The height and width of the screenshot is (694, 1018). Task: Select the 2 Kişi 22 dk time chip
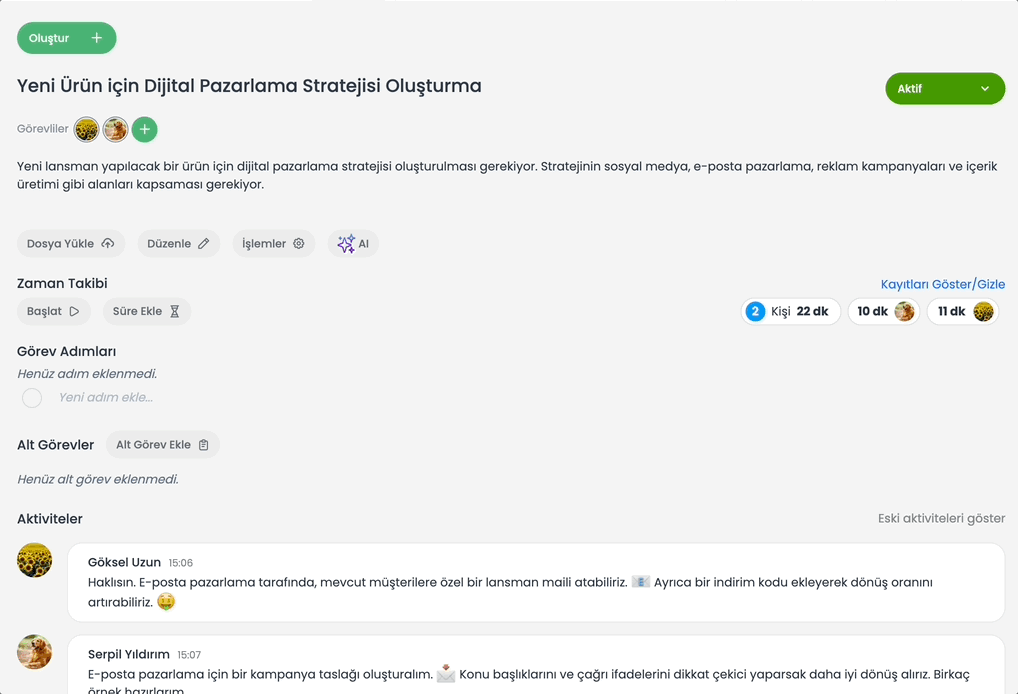coord(791,312)
